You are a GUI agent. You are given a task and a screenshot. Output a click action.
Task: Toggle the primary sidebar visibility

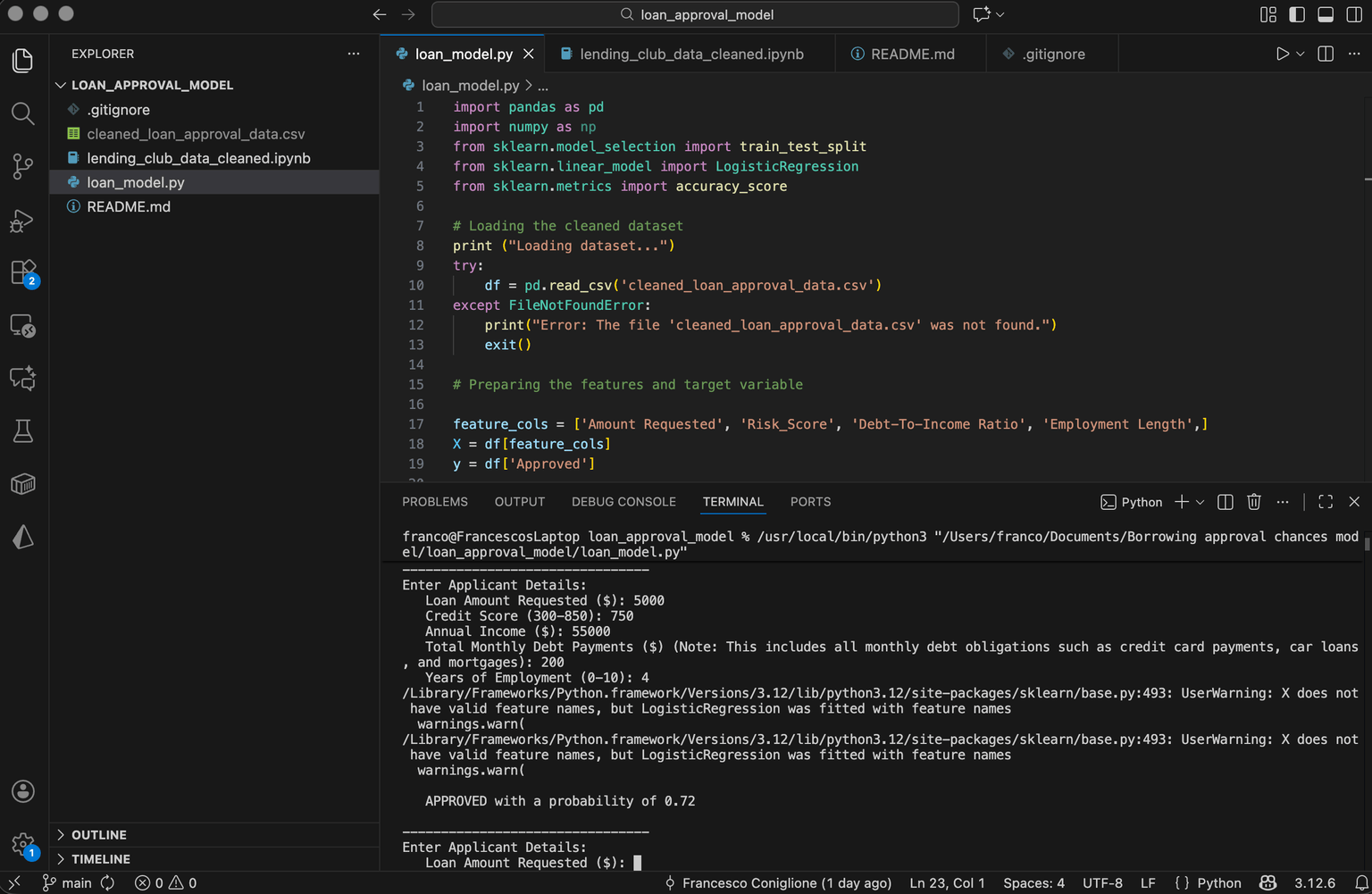pos(1297,14)
